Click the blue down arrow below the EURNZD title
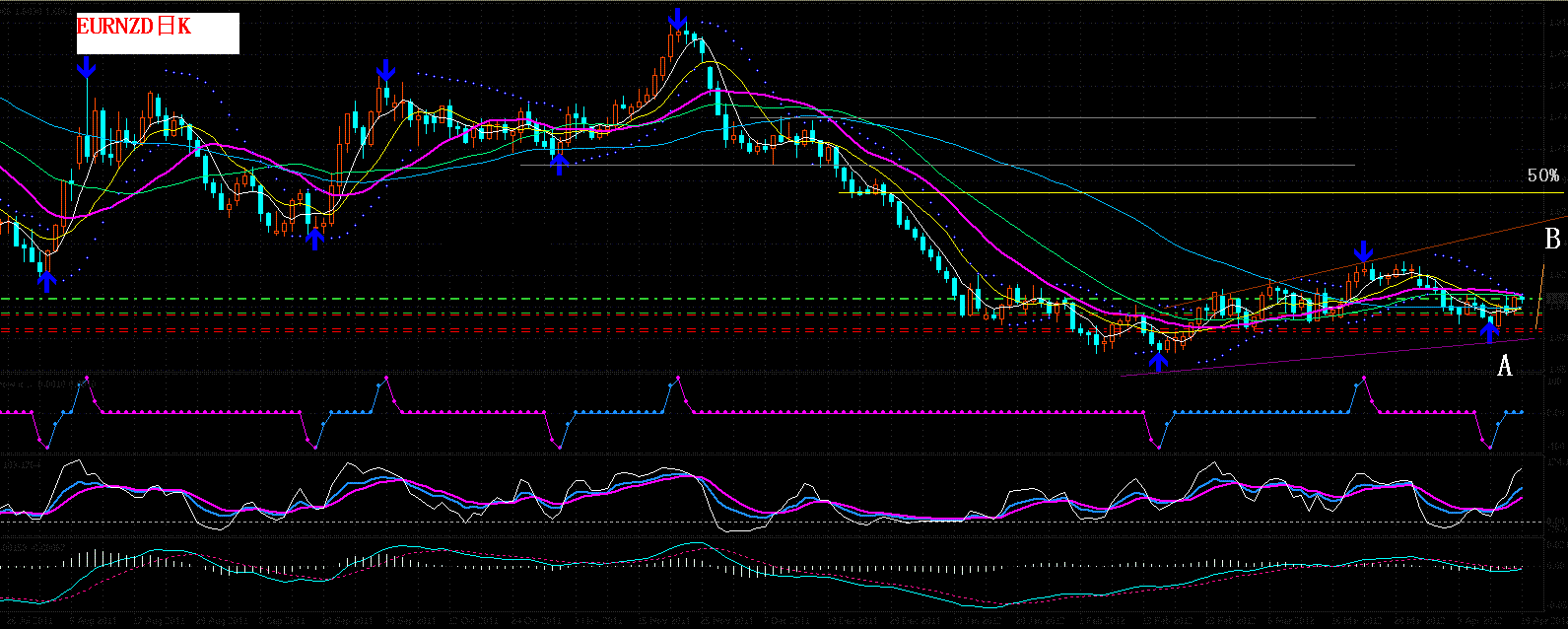The width and height of the screenshot is (1568, 629). [87, 68]
